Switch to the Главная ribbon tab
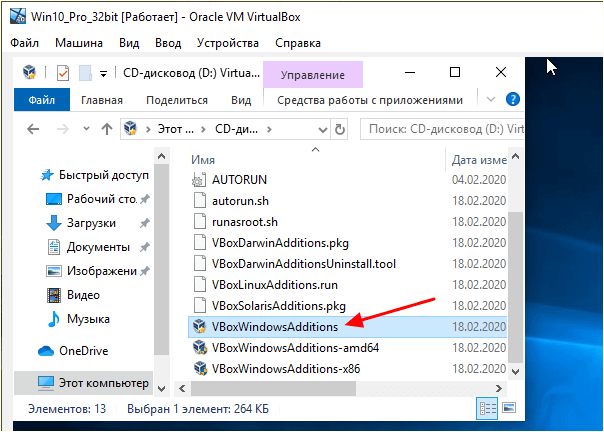Image resolution: width=604 pixels, height=432 pixels. [102, 100]
